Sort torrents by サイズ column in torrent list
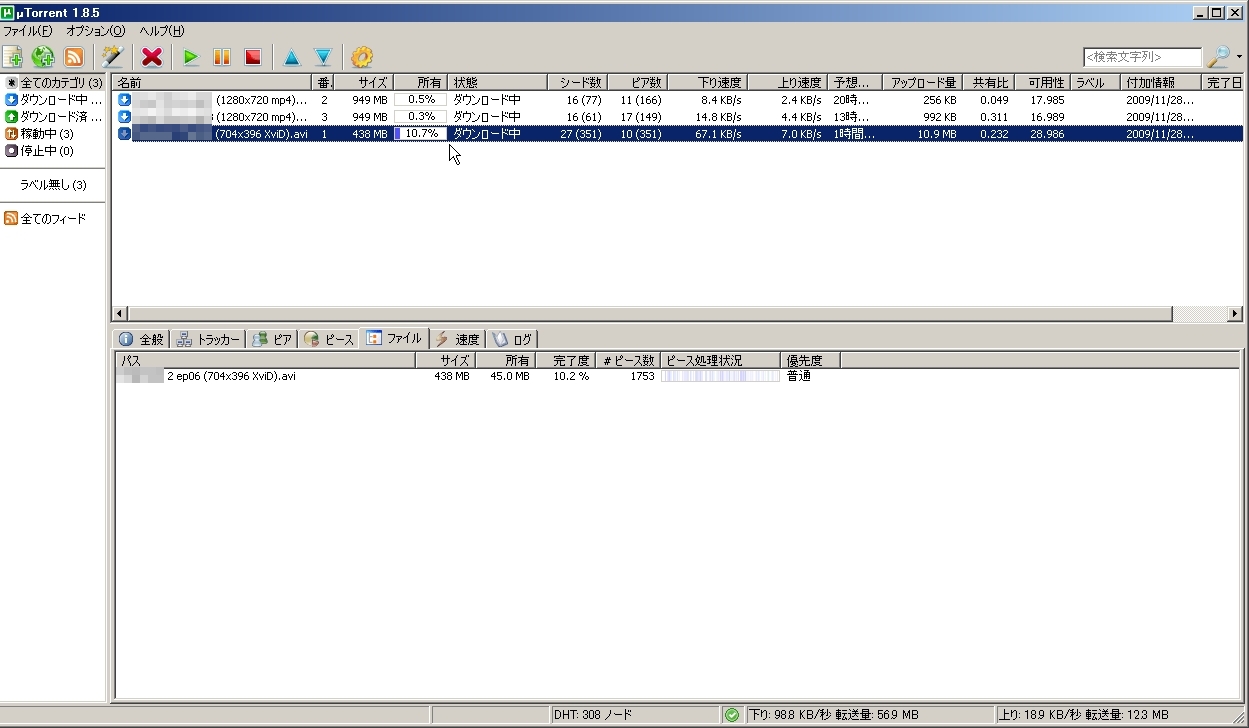The image size is (1249, 728). (363, 82)
